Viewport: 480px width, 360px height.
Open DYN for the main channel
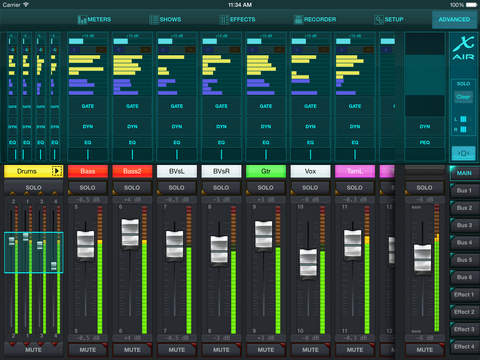pyautogui.click(x=425, y=126)
